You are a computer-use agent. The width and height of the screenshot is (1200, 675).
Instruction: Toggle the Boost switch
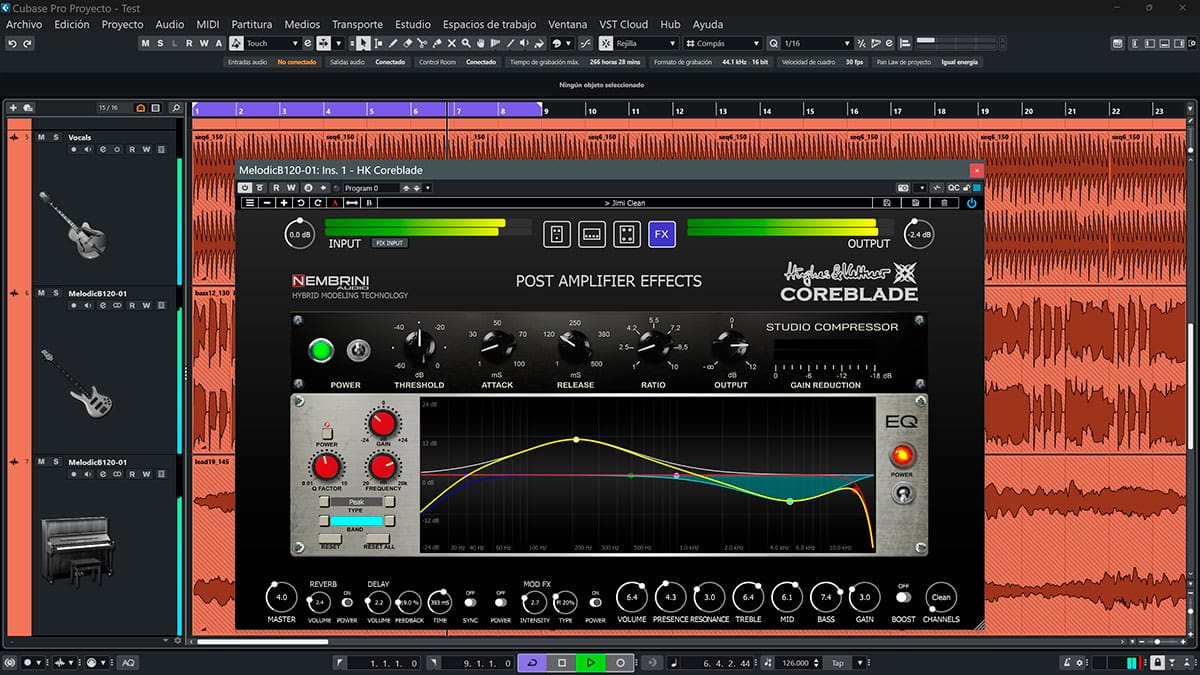[x=903, y=597]
